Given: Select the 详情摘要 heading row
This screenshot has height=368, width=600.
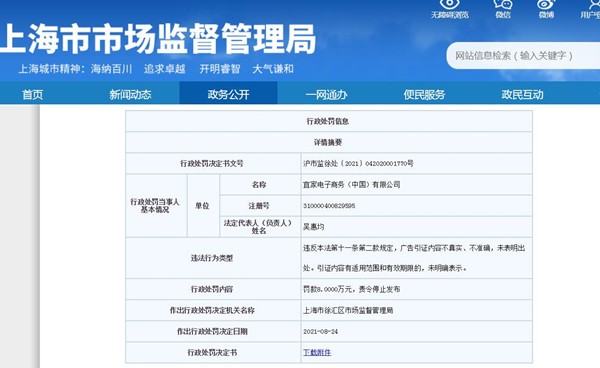Looking at the screenshot, I should pos(329,142).
